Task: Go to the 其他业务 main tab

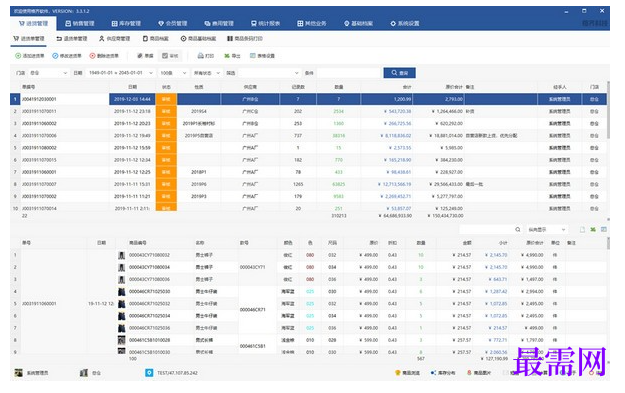Action: (312, 24)
